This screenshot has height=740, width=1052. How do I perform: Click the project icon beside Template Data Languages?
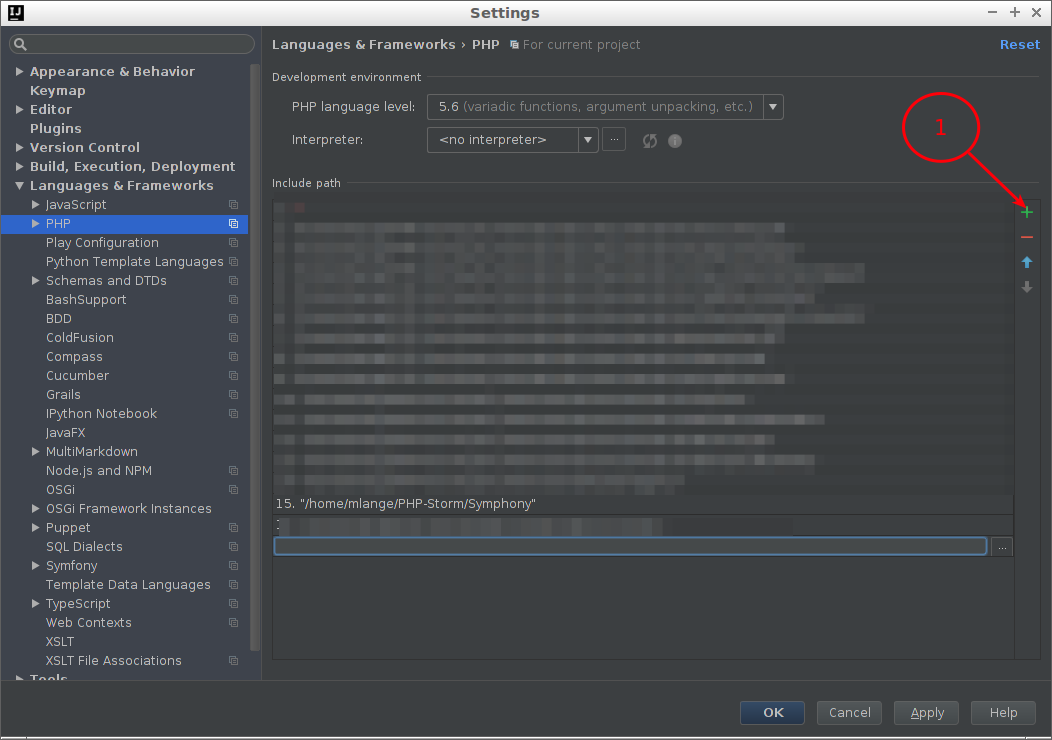pyautogui.click(x=233, y=584)
